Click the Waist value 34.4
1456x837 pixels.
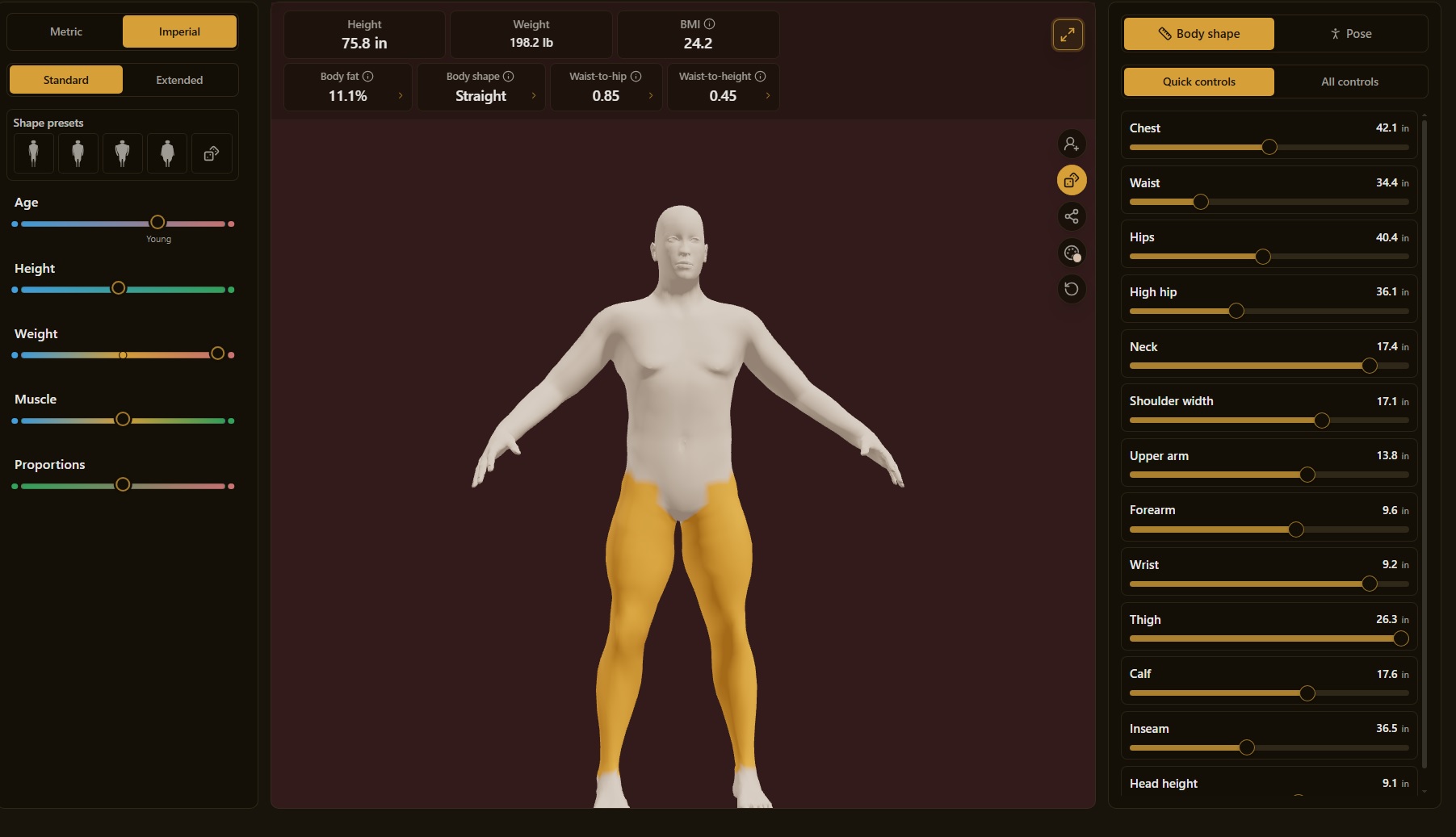(x=1387, y=182)
